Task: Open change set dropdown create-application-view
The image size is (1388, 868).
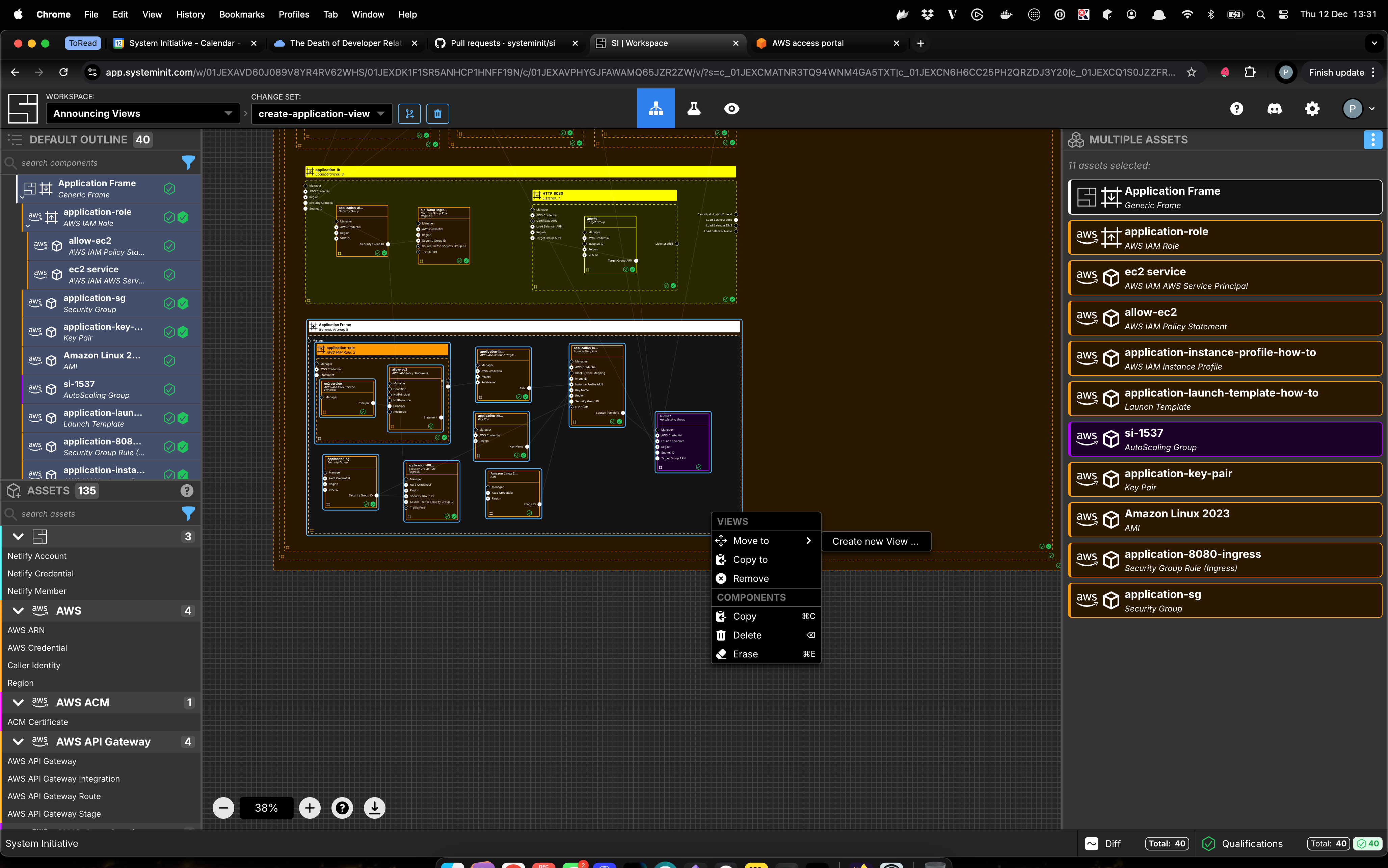Action: [x=321, y=114]
